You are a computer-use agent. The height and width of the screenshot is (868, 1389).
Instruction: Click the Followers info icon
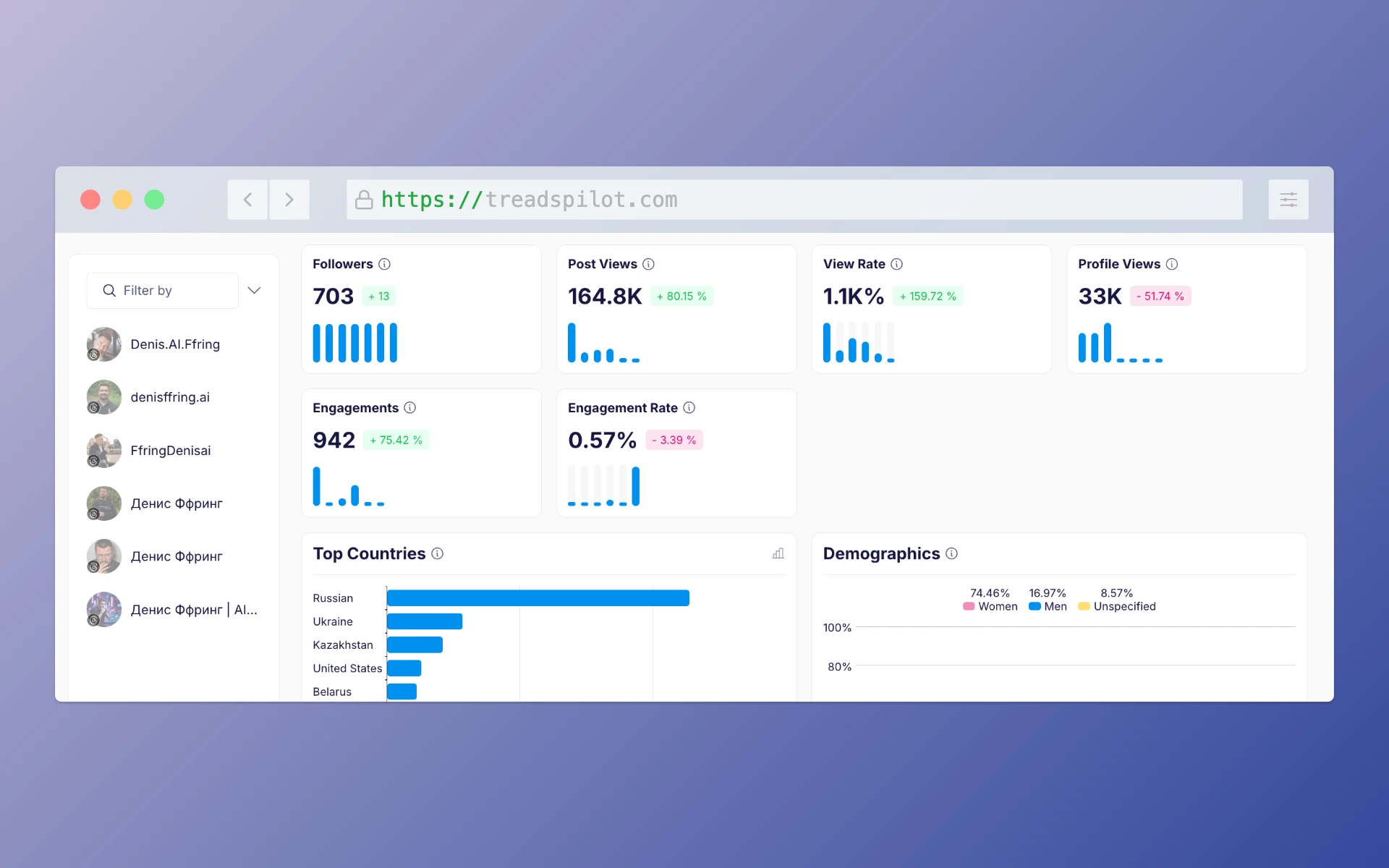coord(384,264)
